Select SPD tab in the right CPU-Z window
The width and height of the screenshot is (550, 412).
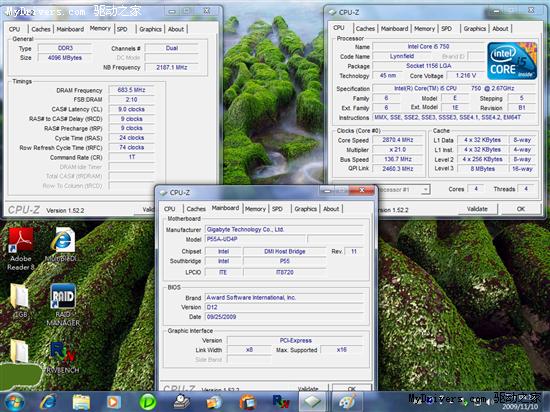point(446,28)
